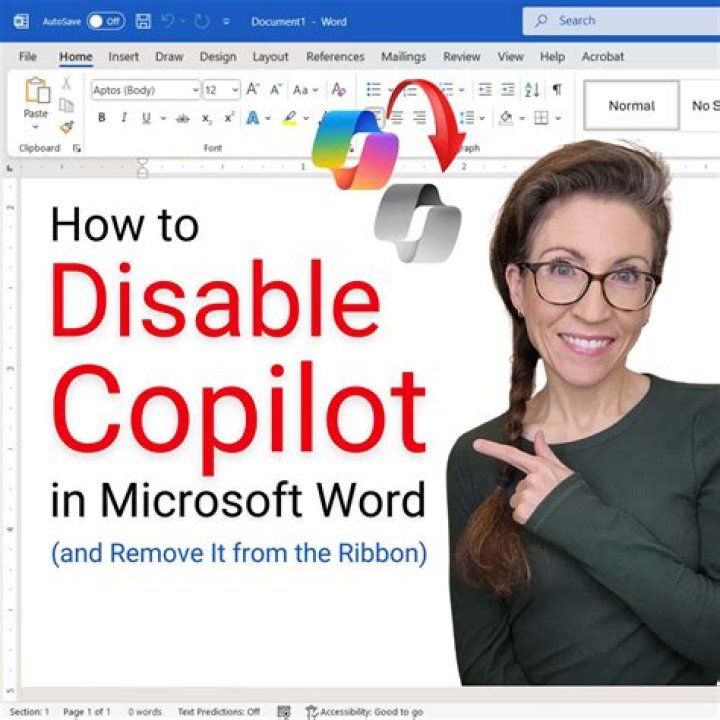Go to the Layout tab
This screenshot has width=720, height=720.
[x=270, y=56]
